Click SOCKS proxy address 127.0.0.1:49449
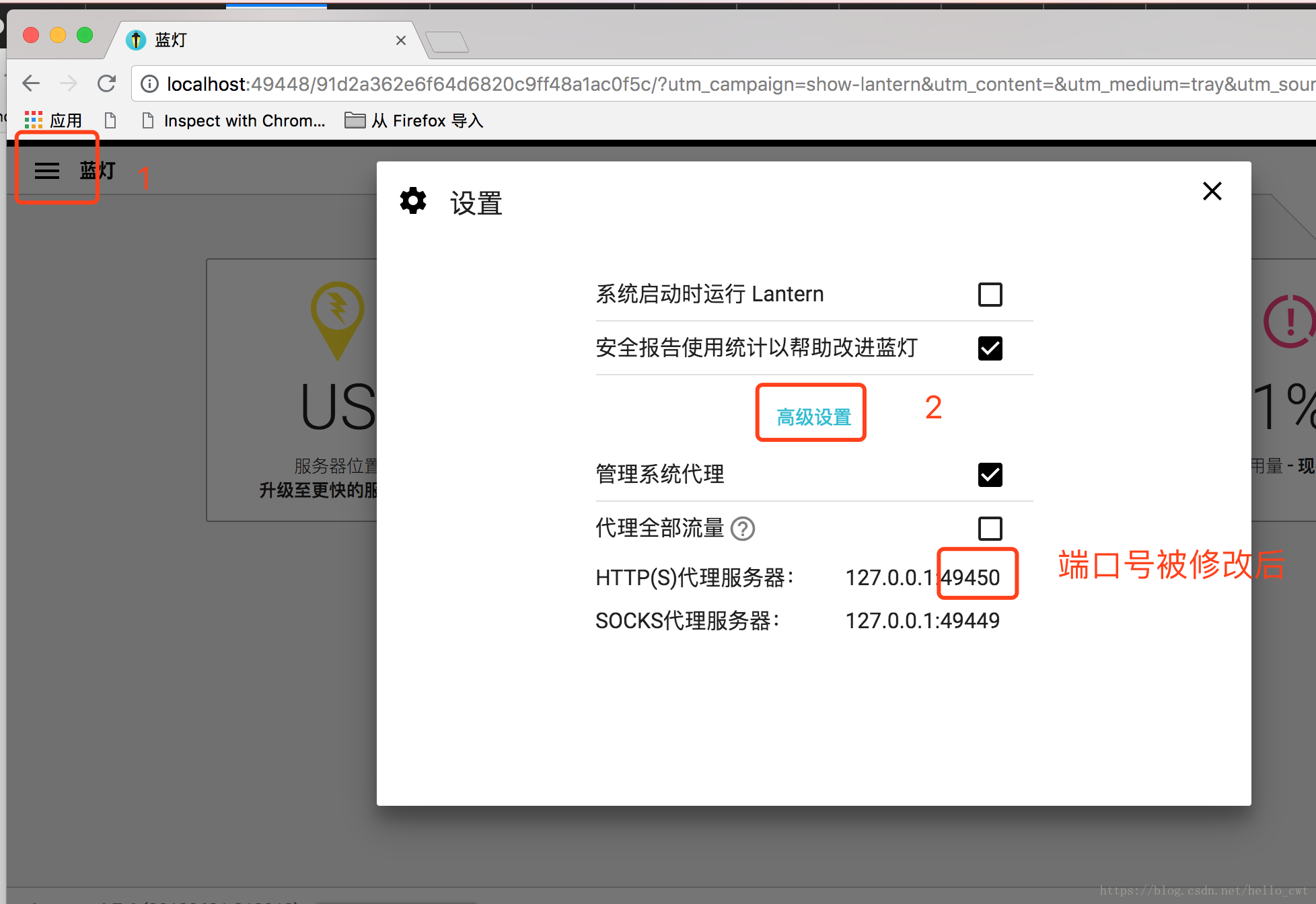The width and height of the screenshot is (1316, 904). [x=922, y=621]
